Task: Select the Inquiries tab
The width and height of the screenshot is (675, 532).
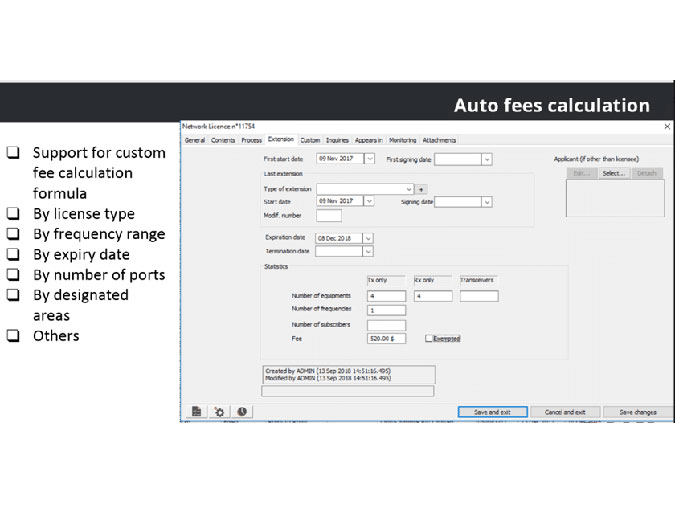Action: [337, 140]
